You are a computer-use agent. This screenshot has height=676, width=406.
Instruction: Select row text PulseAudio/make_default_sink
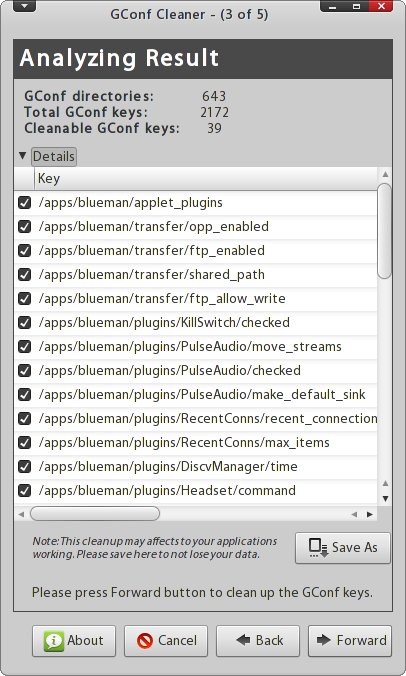[202, 394]
